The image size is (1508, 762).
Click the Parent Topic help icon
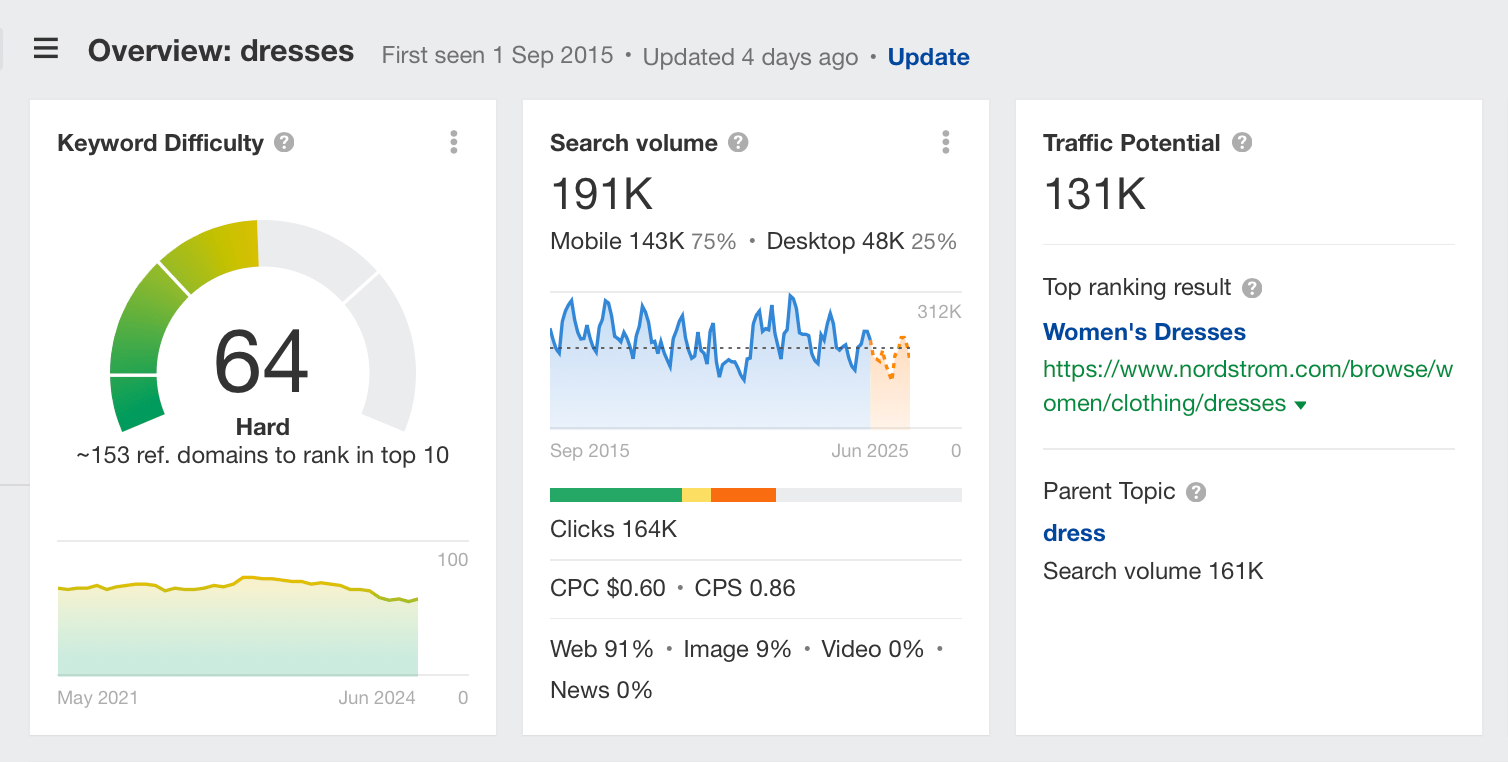coord(1196,492)
